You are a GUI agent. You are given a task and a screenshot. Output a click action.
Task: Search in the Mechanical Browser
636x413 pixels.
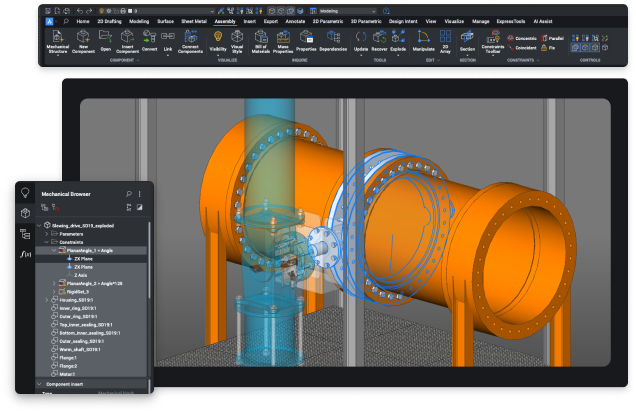pyautogui.click(x=128, y=193)
